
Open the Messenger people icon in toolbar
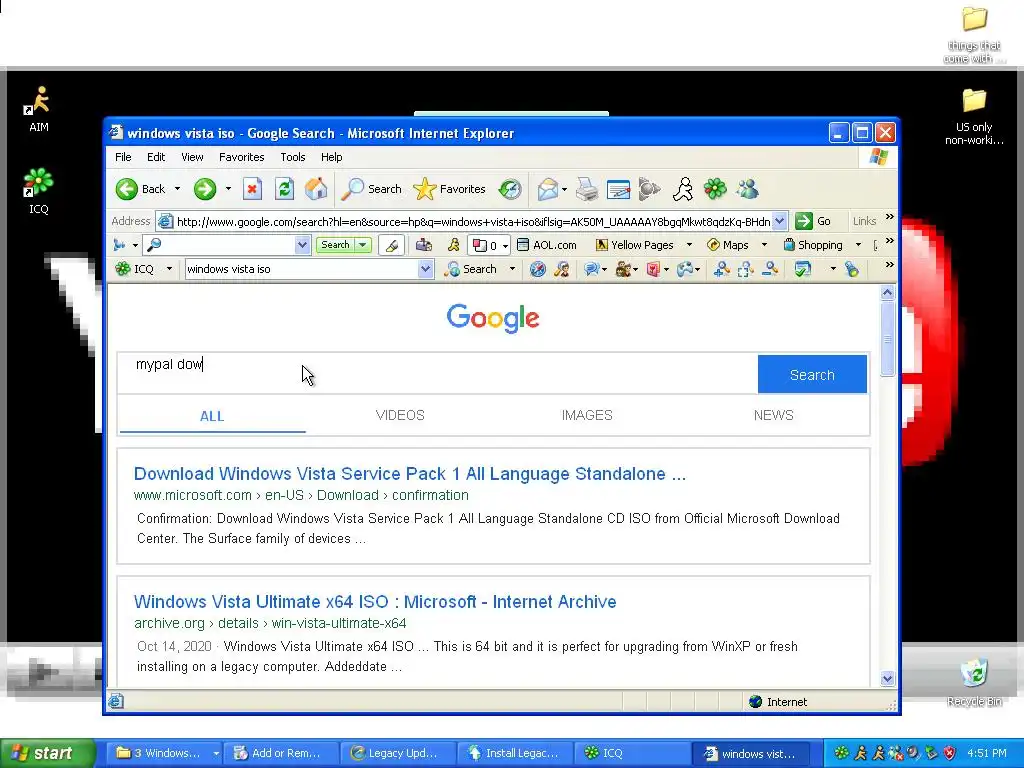click(x=748, y=189)
